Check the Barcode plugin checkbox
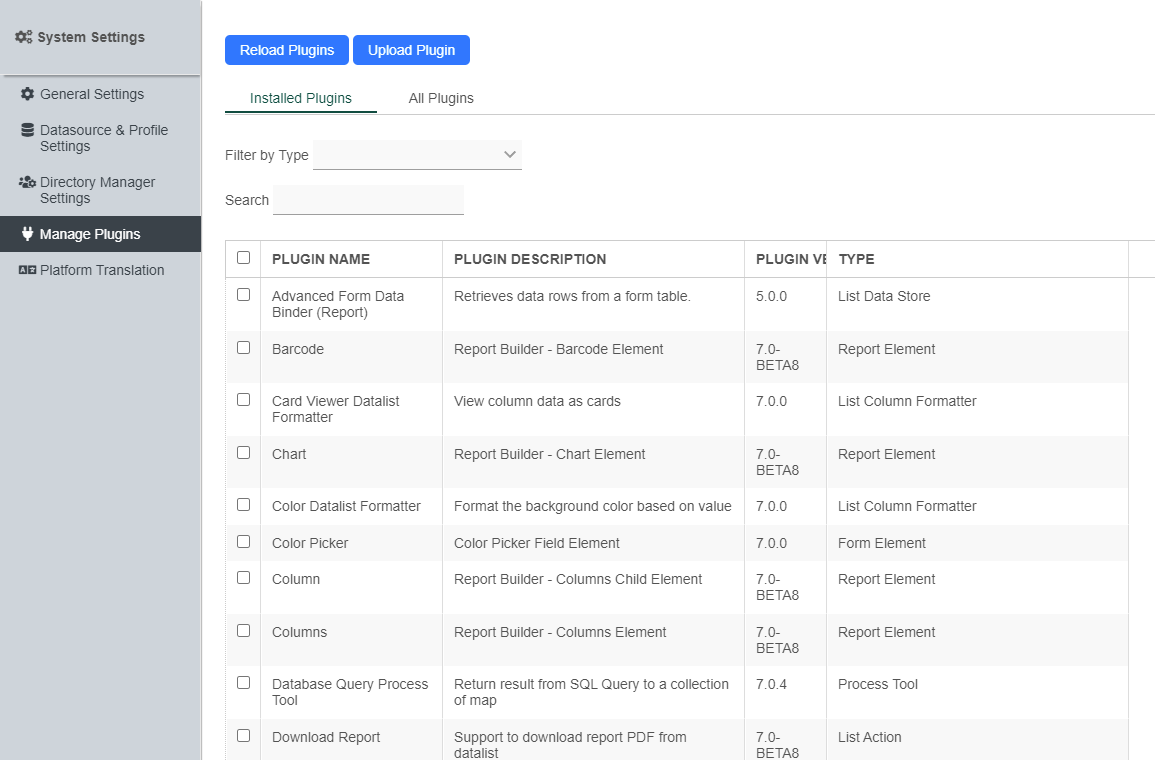The width and height of the screenshot is (1155, 760). tap(243, 348)
